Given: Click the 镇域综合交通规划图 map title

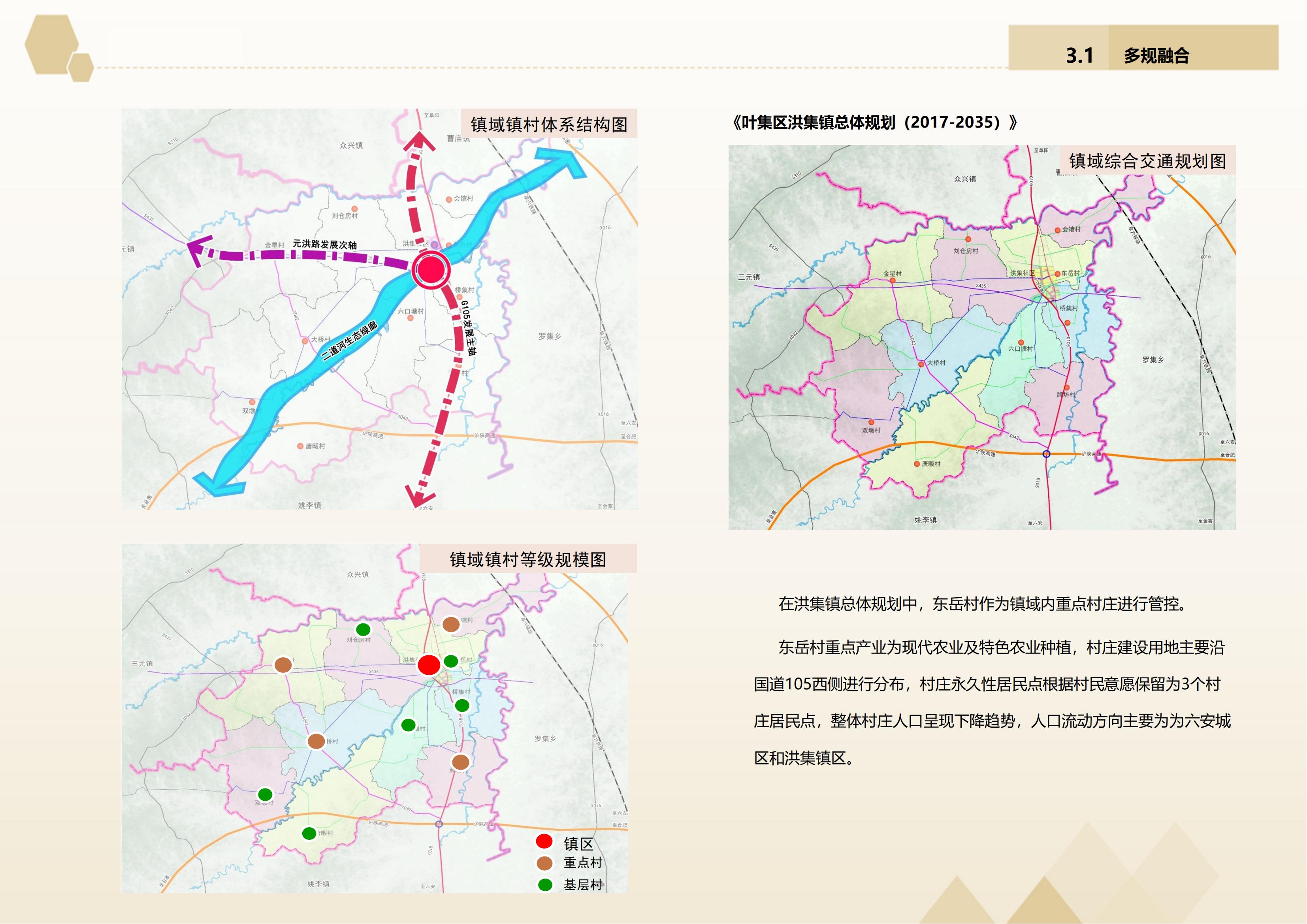Looking at the screenshot, I should click(1148, 161).
